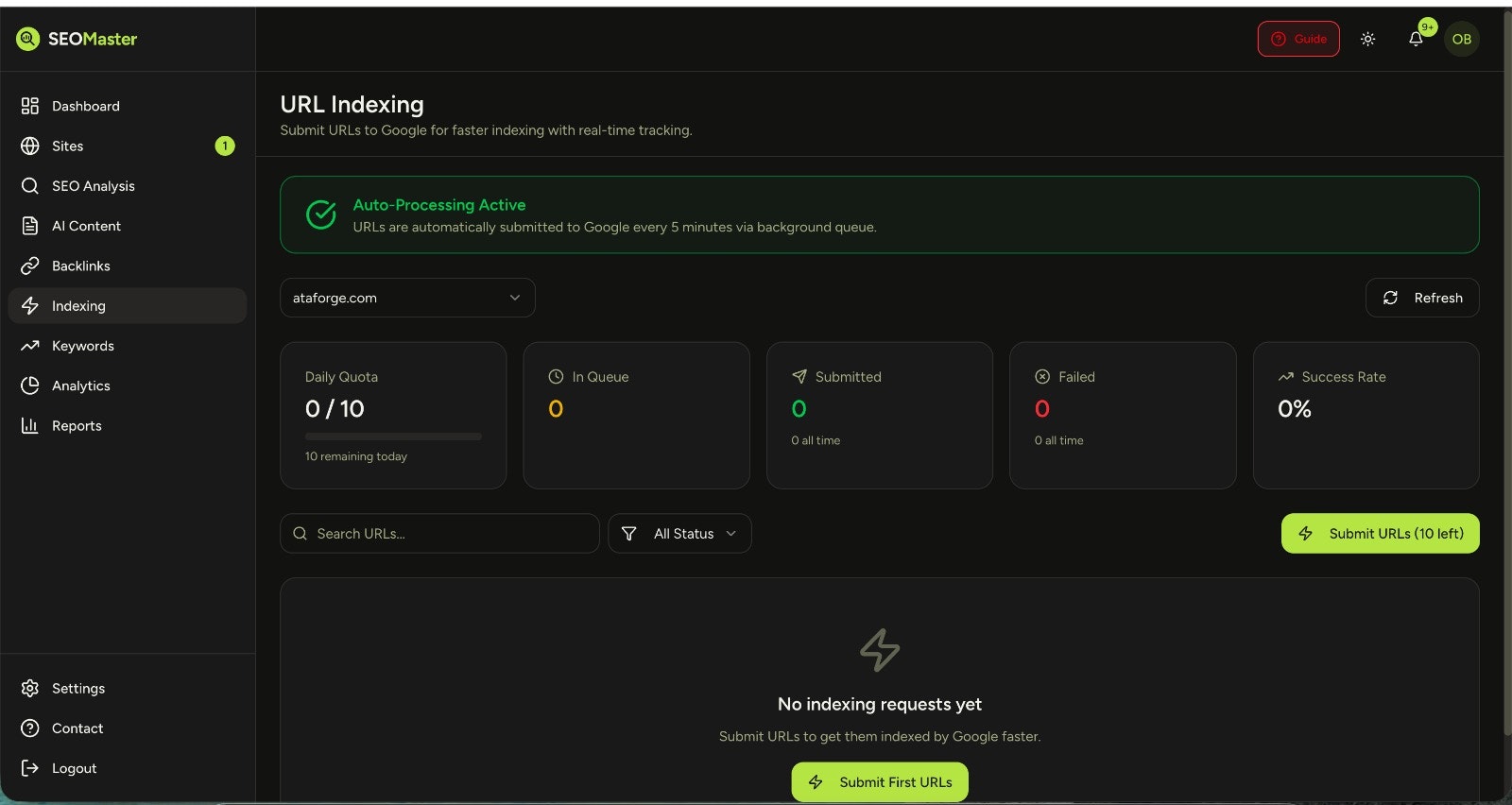Image resolution: width=1512 pixels, height=805 pixels.
Task: Expand the ataforge.com site dropdown
Action: pos(407,298)
